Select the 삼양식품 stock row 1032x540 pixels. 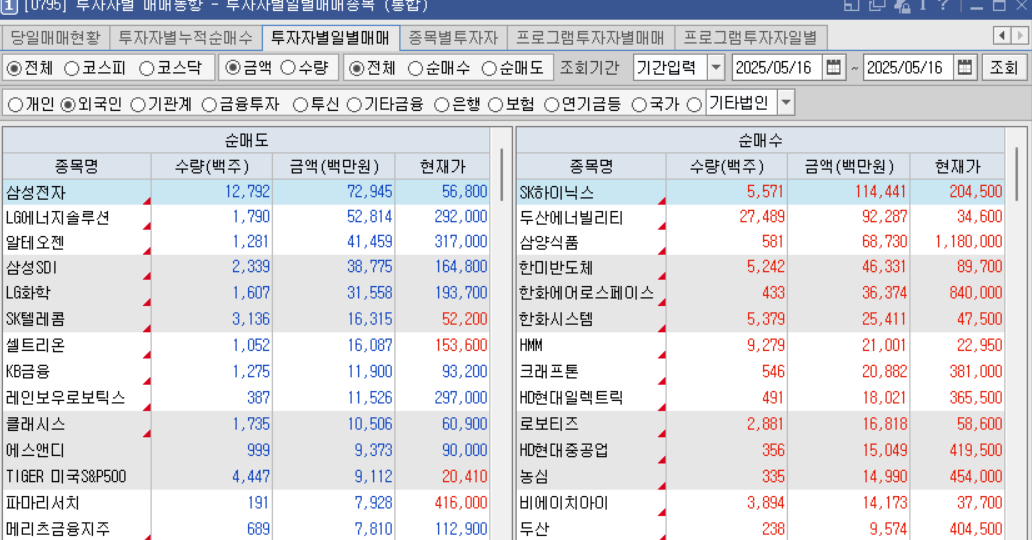[x=761, y=242]
